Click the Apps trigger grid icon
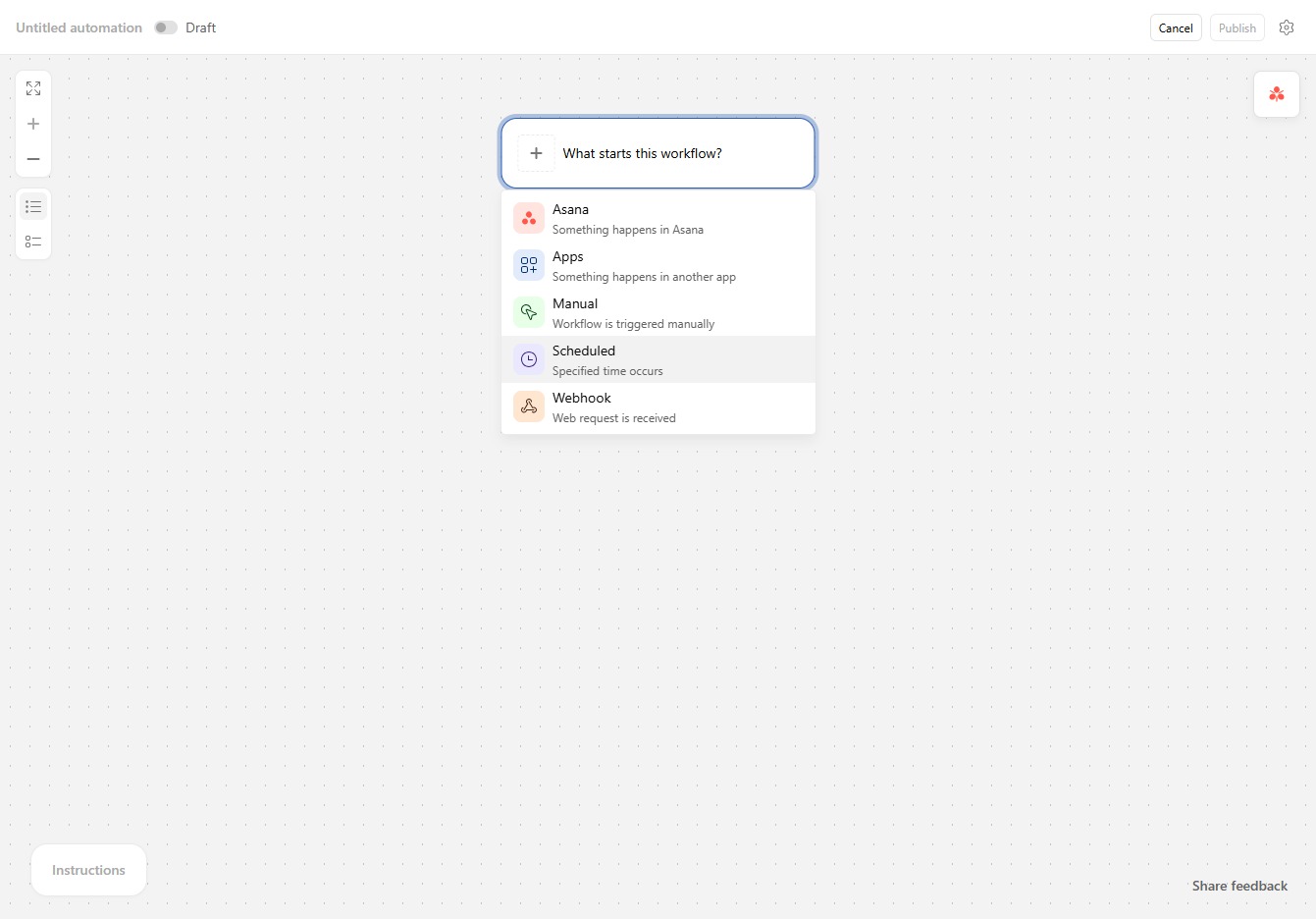Image resolution: width=1316 pixels, height=919 pixels. pos(529,265)
